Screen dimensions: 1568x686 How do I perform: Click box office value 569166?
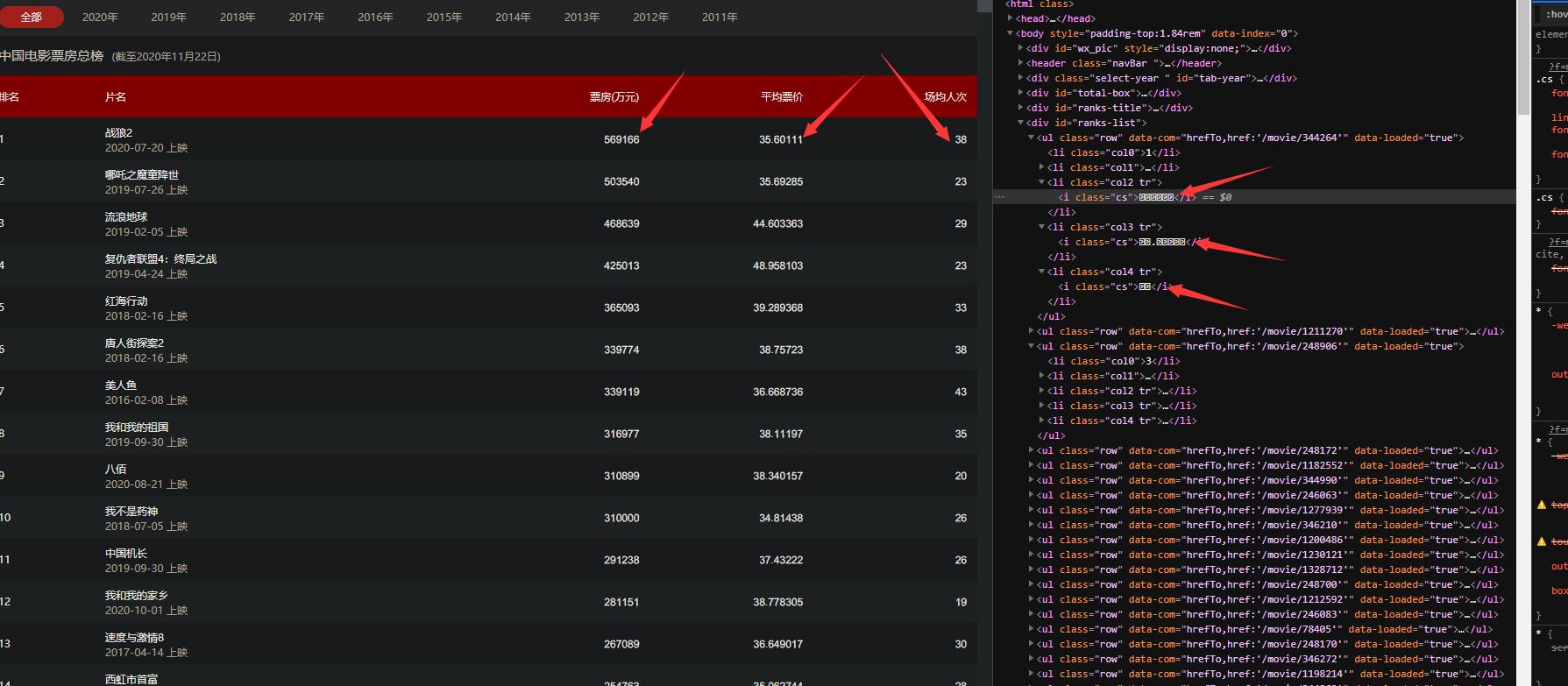click(621, 139)
